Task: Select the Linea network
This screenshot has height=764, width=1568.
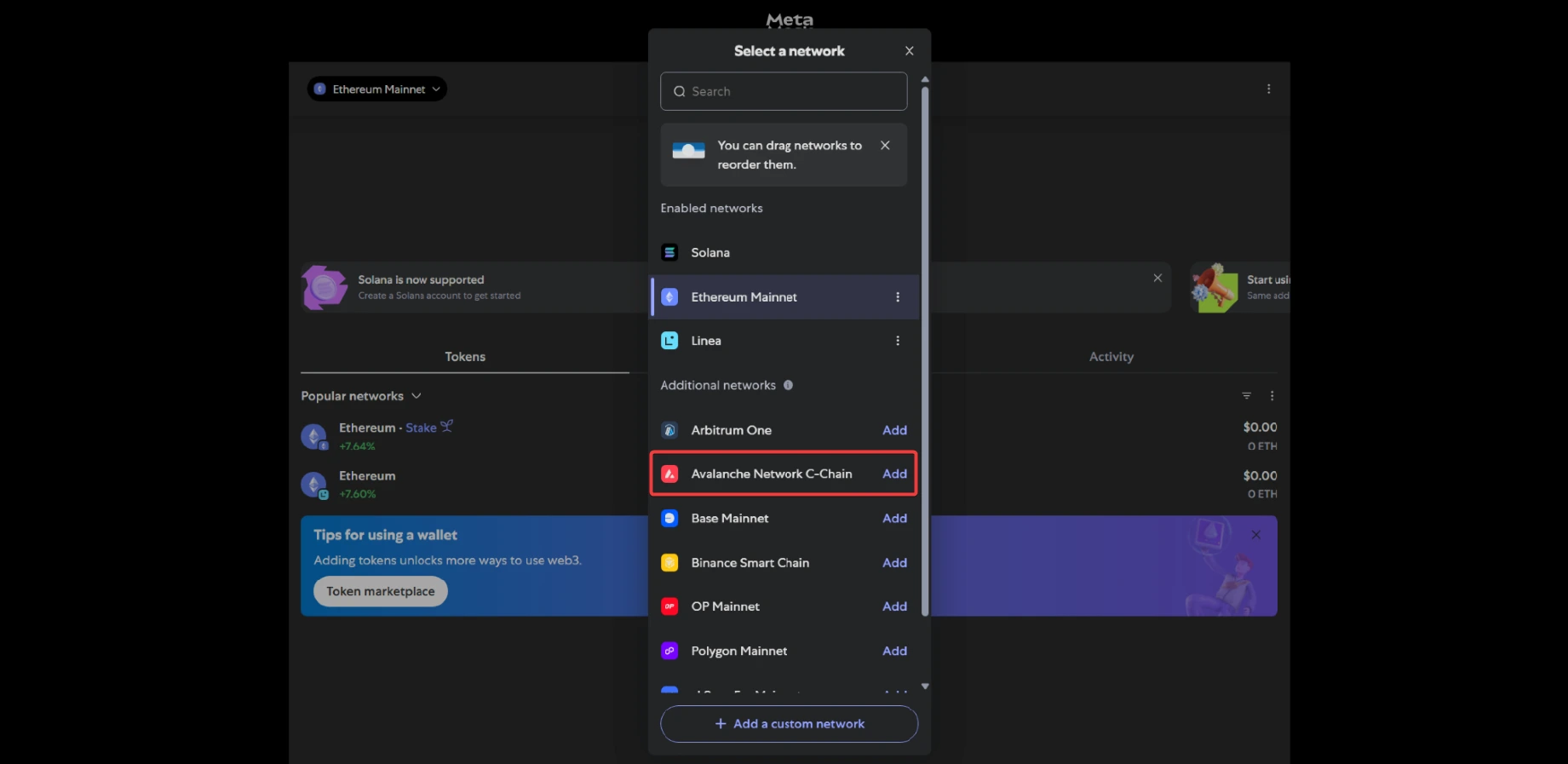Action: pyautogui.click(x=784, y=341)
